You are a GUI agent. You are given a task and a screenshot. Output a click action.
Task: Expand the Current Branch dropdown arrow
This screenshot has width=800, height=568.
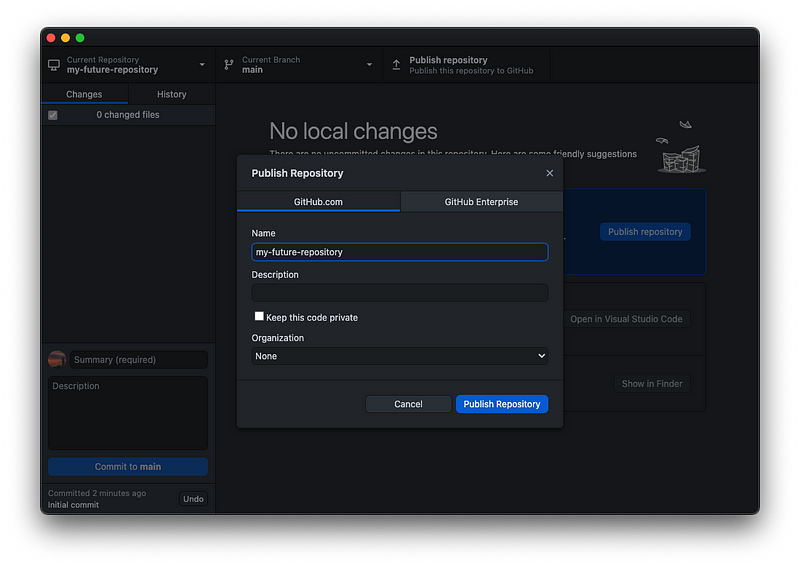click(369, 65)
